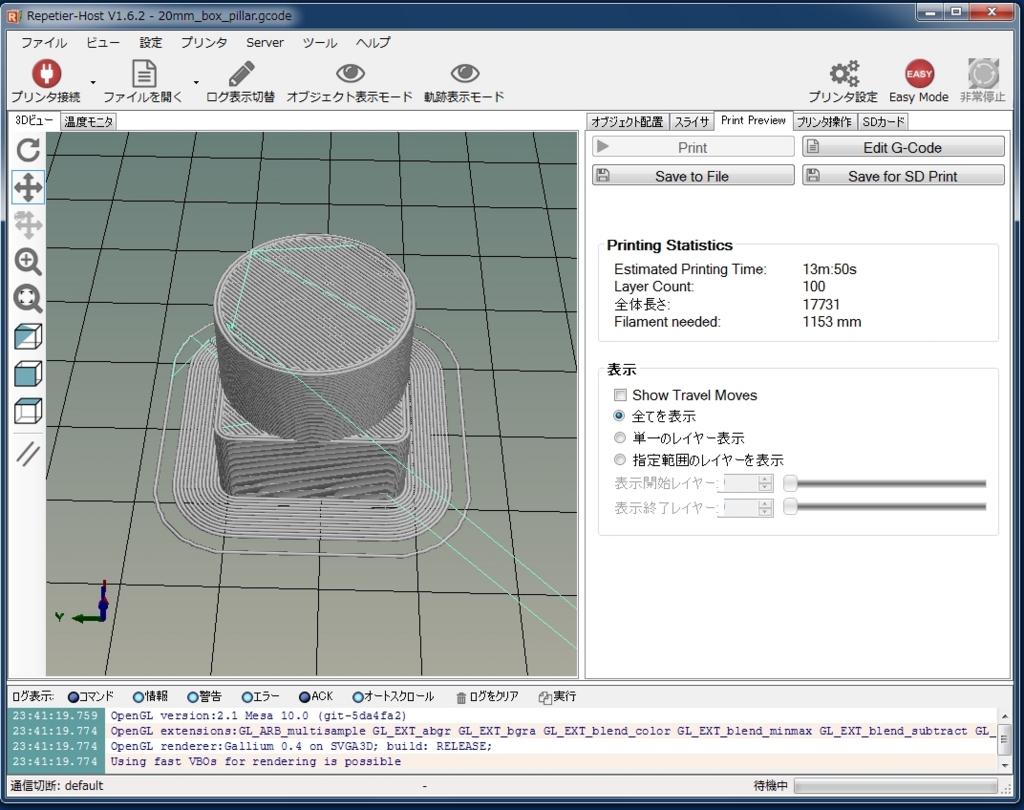Click the 通信切断: default status text
1024x810 pixels.
(x=57, y=786)
